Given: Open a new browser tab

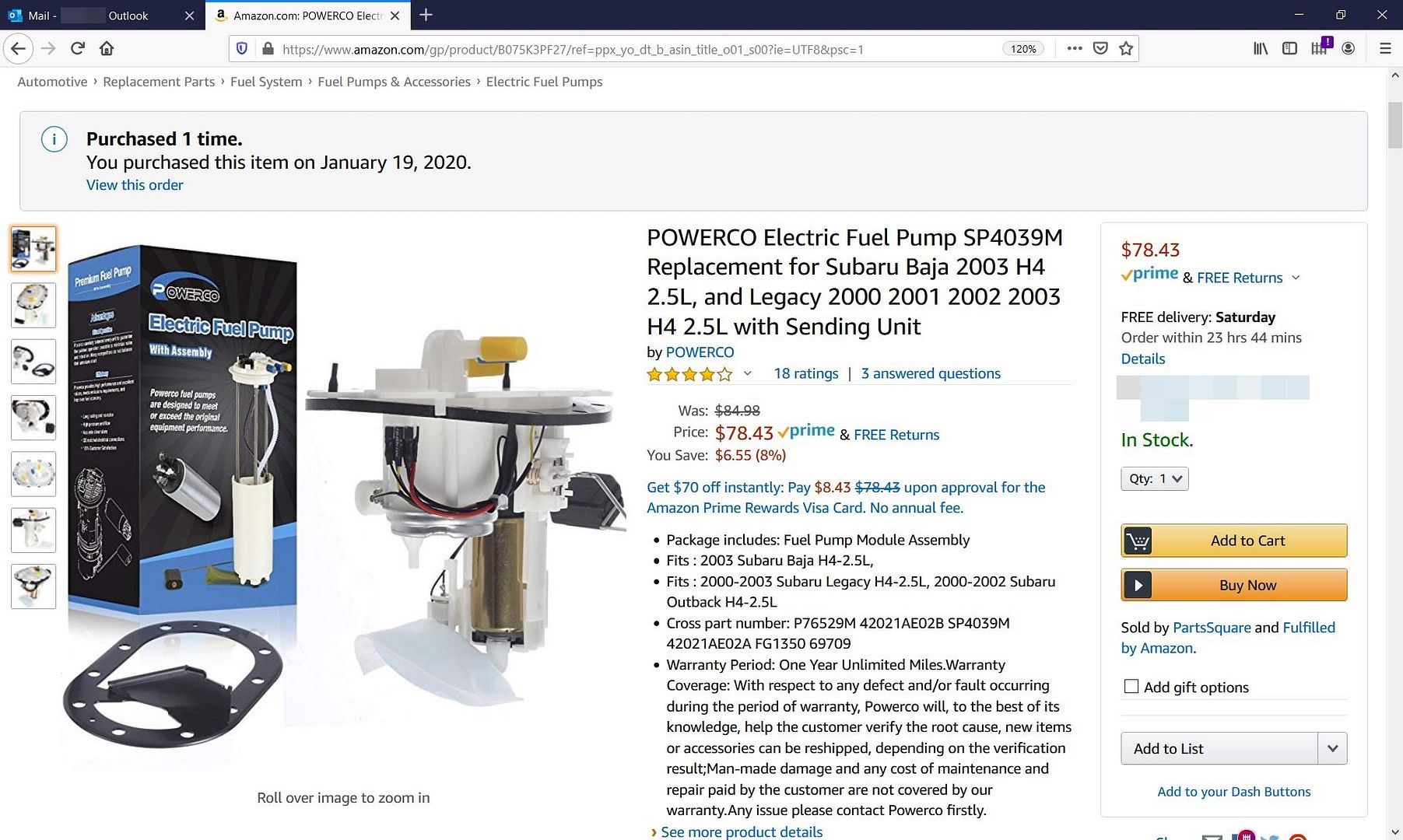Looking at the screenshot, I should tap(426, 15).
